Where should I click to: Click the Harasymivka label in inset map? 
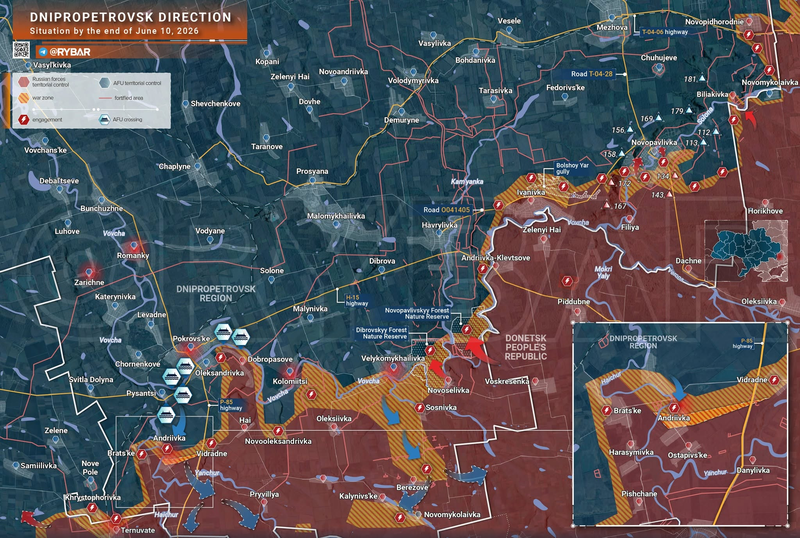[x=631, y=452]
